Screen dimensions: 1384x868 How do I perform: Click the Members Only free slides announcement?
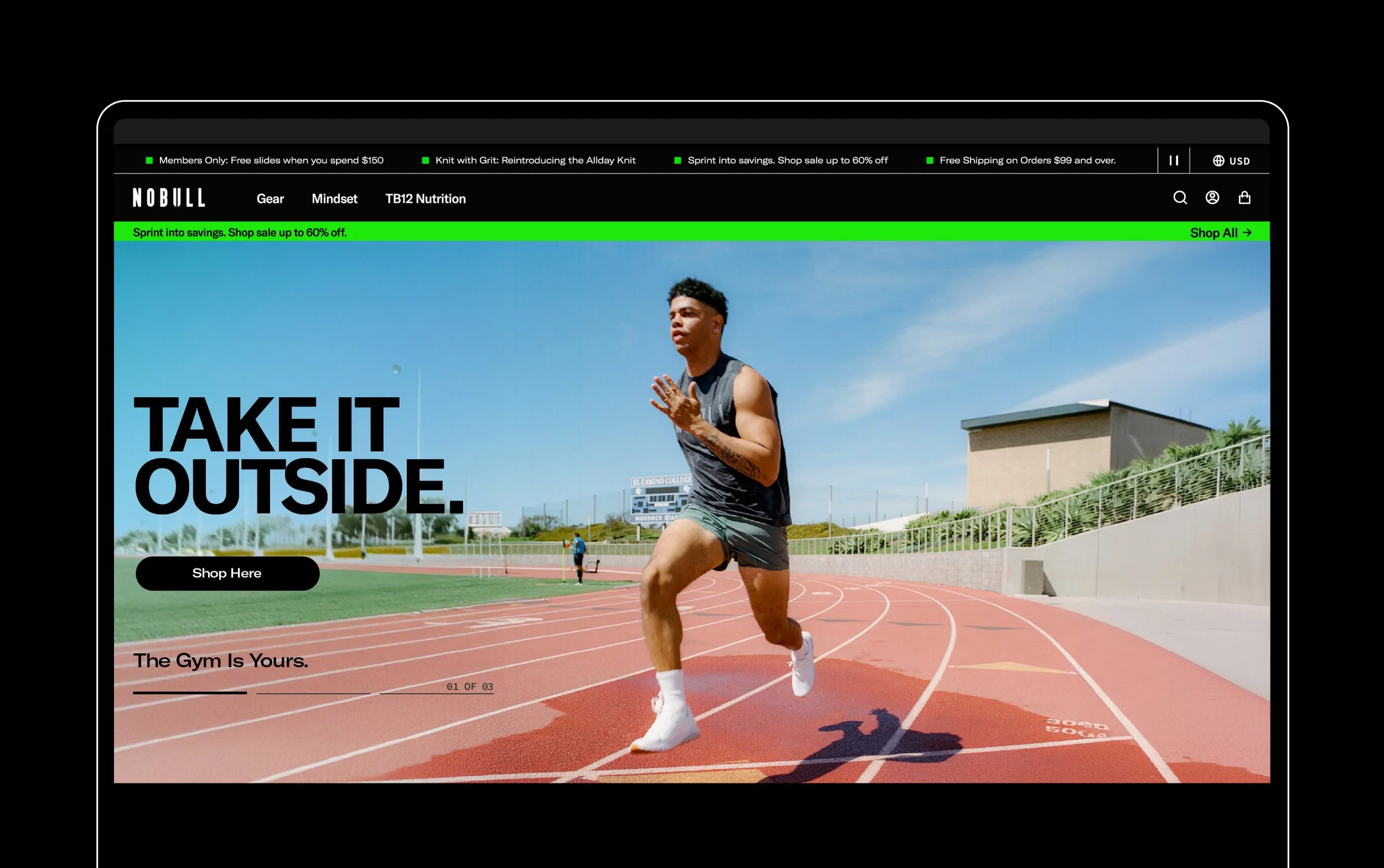pyautogui.click(x=271, y=160)
